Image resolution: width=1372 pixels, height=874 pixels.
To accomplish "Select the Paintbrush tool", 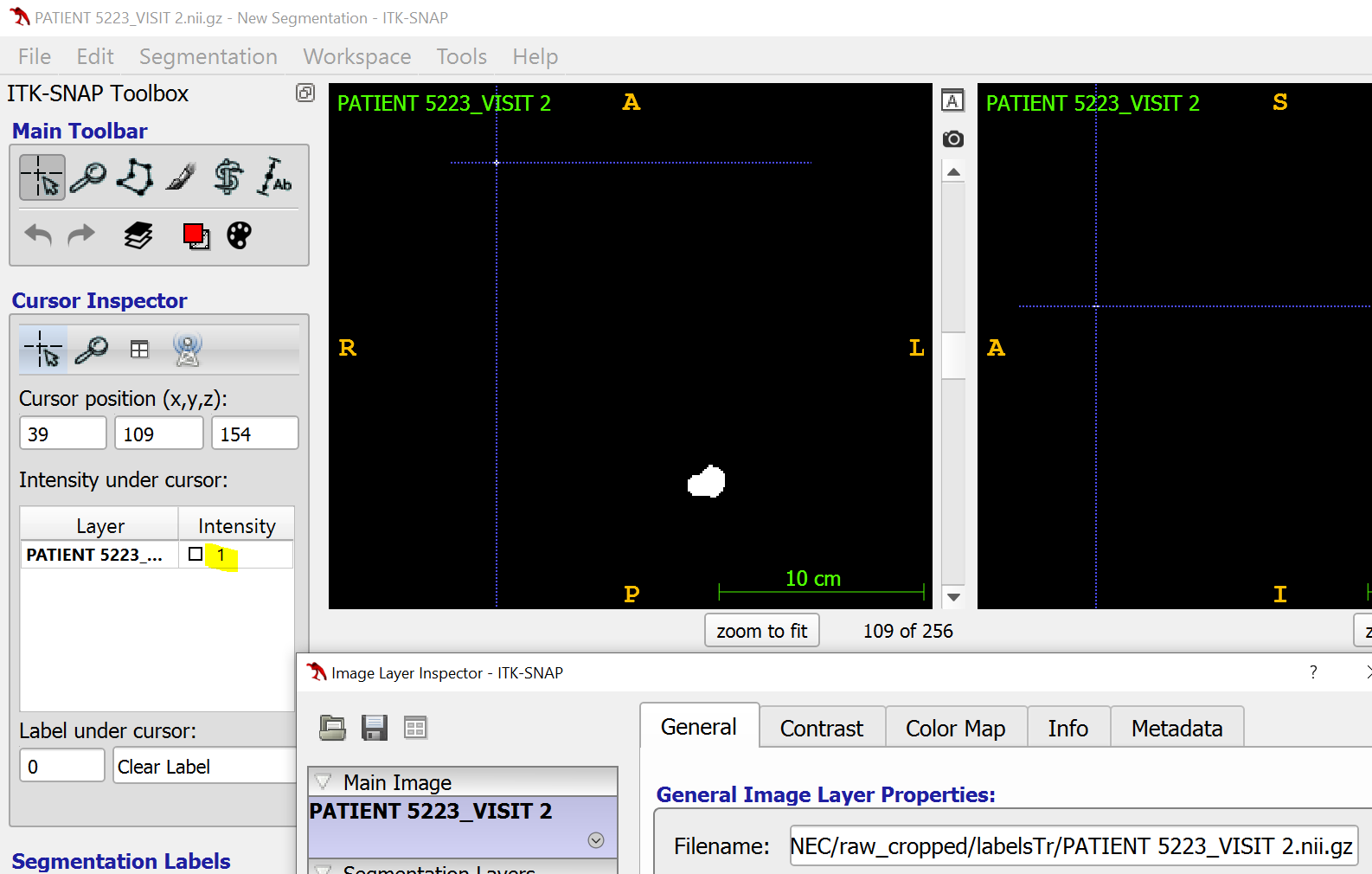I will [182, 177].
